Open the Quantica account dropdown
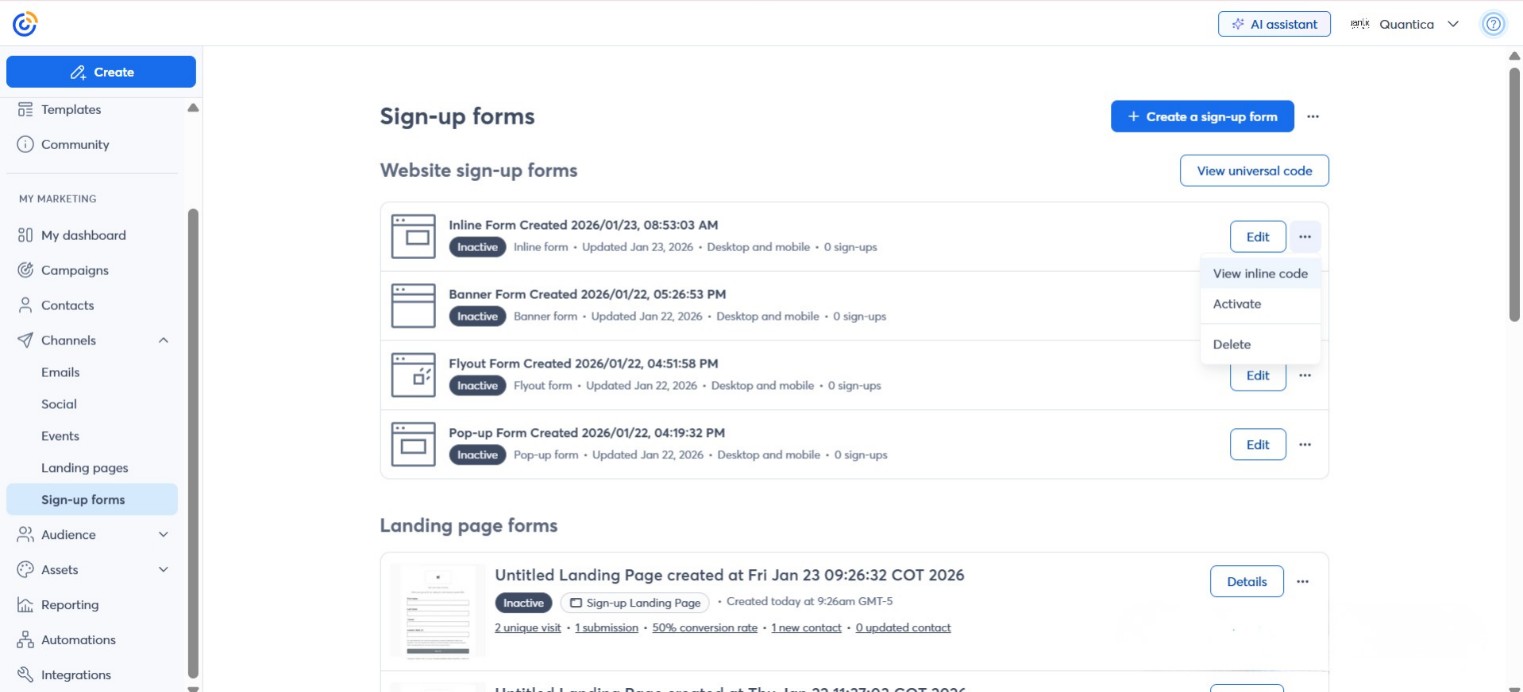The height and width of the screenshot is (692, 1523). (1405, 24)
